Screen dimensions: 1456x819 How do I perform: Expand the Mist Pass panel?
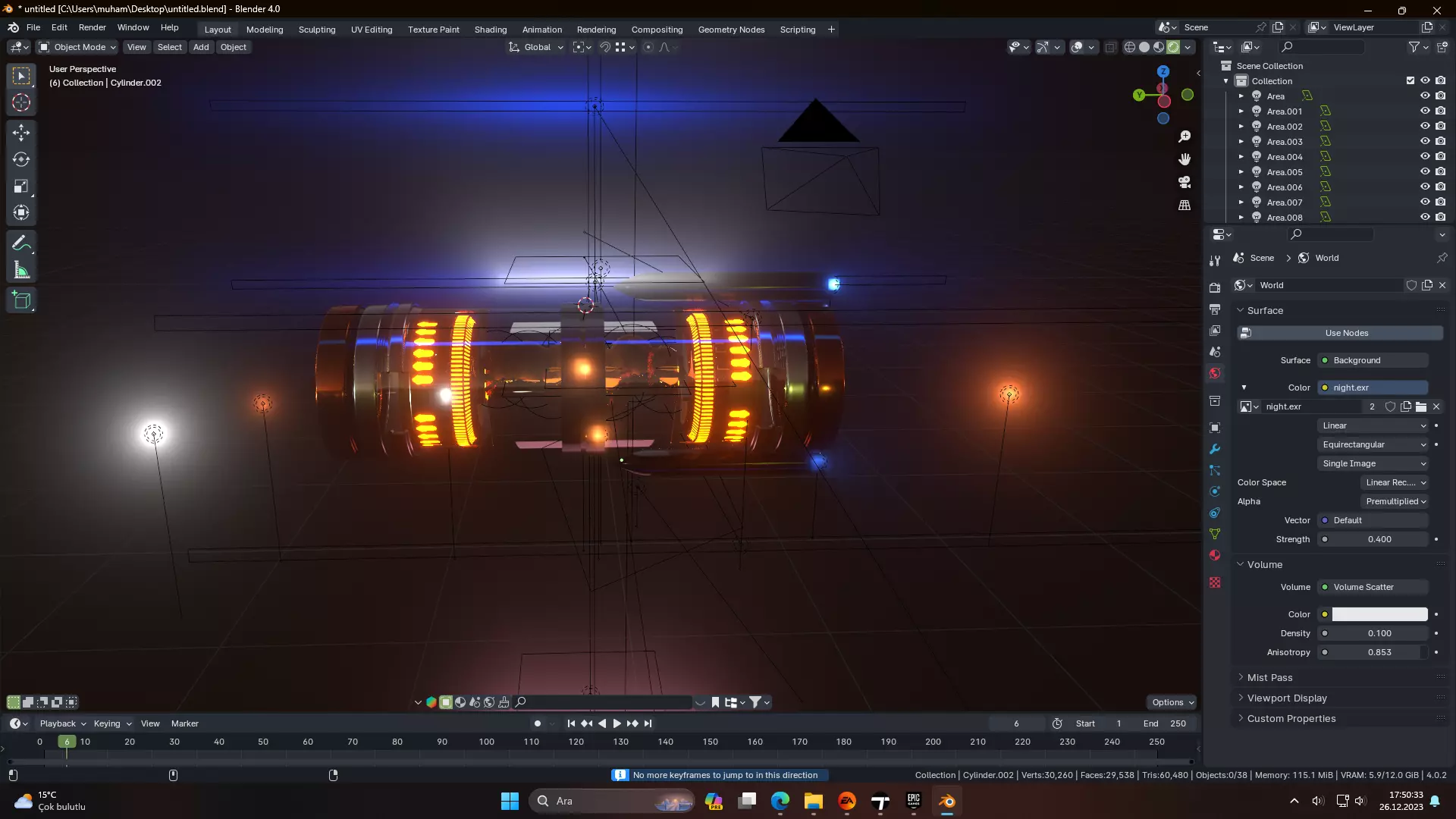tap(1269, 677)
